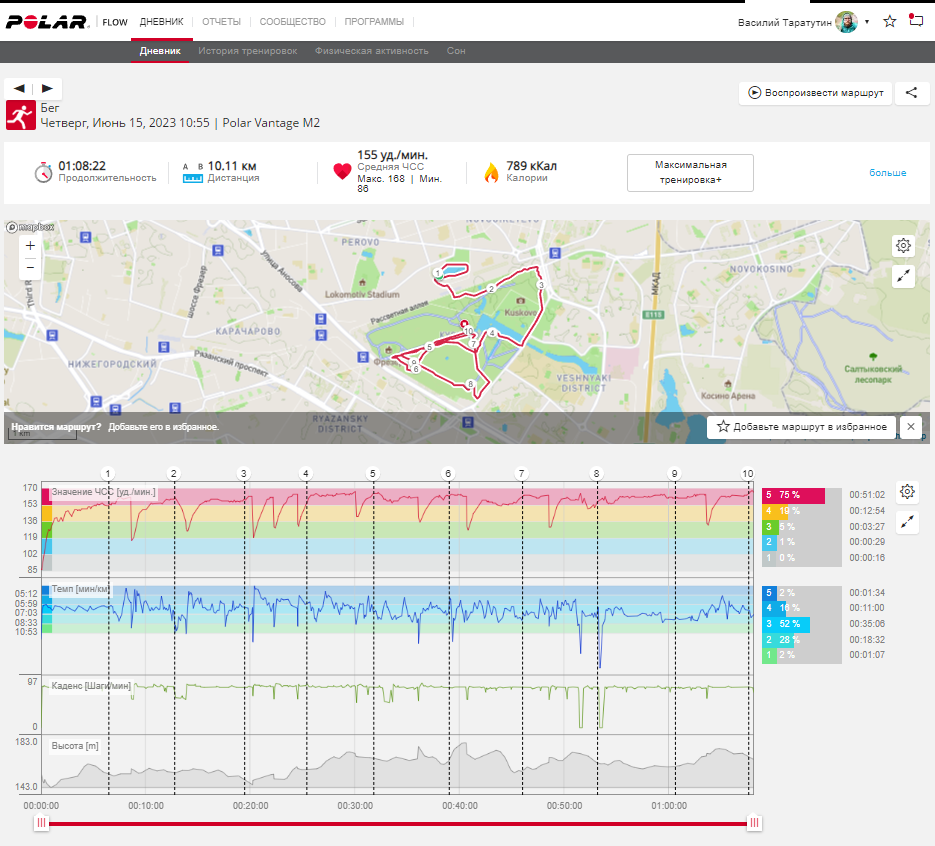
Task: Click the heart rate heart icon
Action: [x=342, y=172]
